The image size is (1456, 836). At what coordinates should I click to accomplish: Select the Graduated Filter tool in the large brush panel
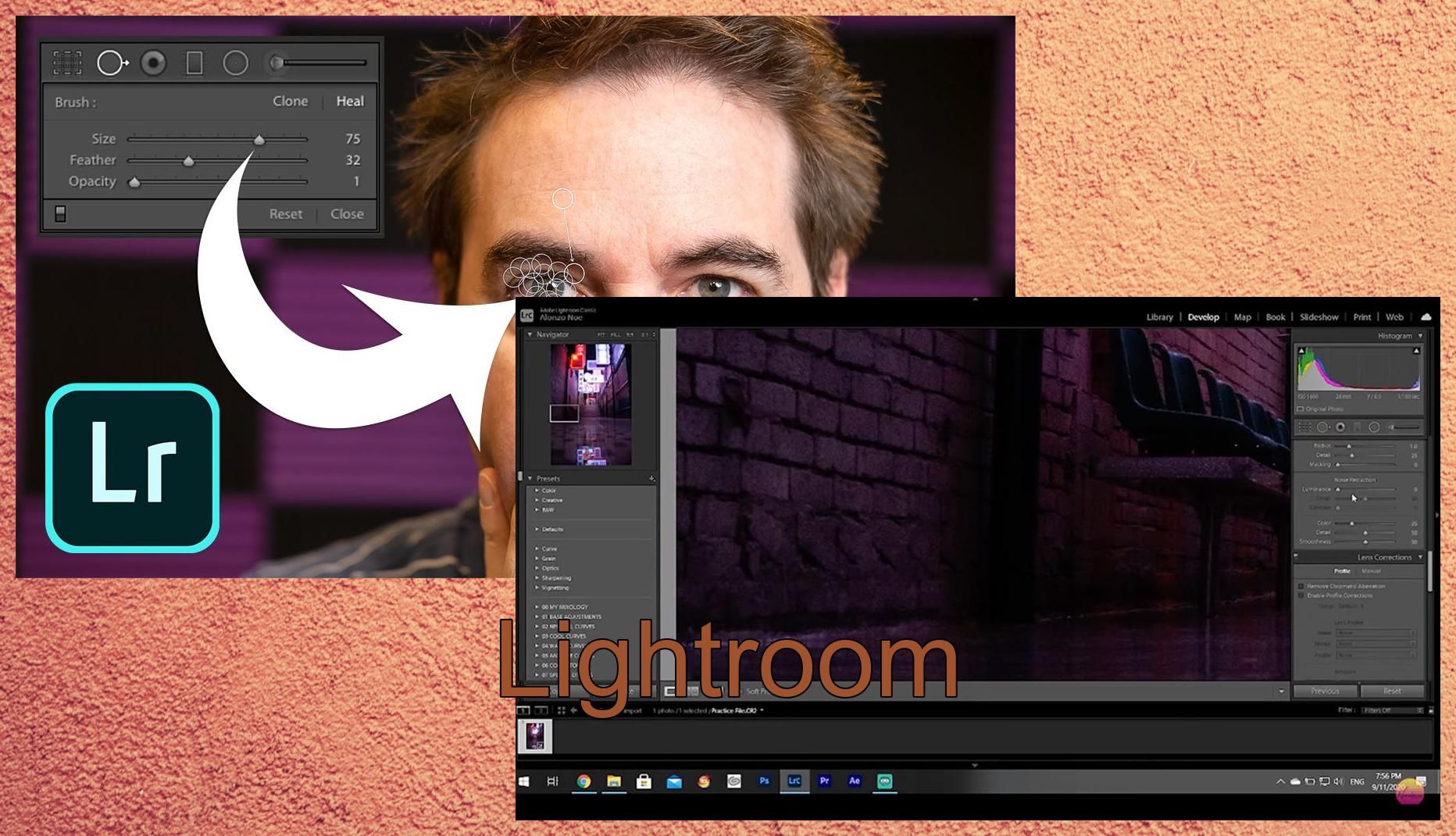(x=194, y=63)
